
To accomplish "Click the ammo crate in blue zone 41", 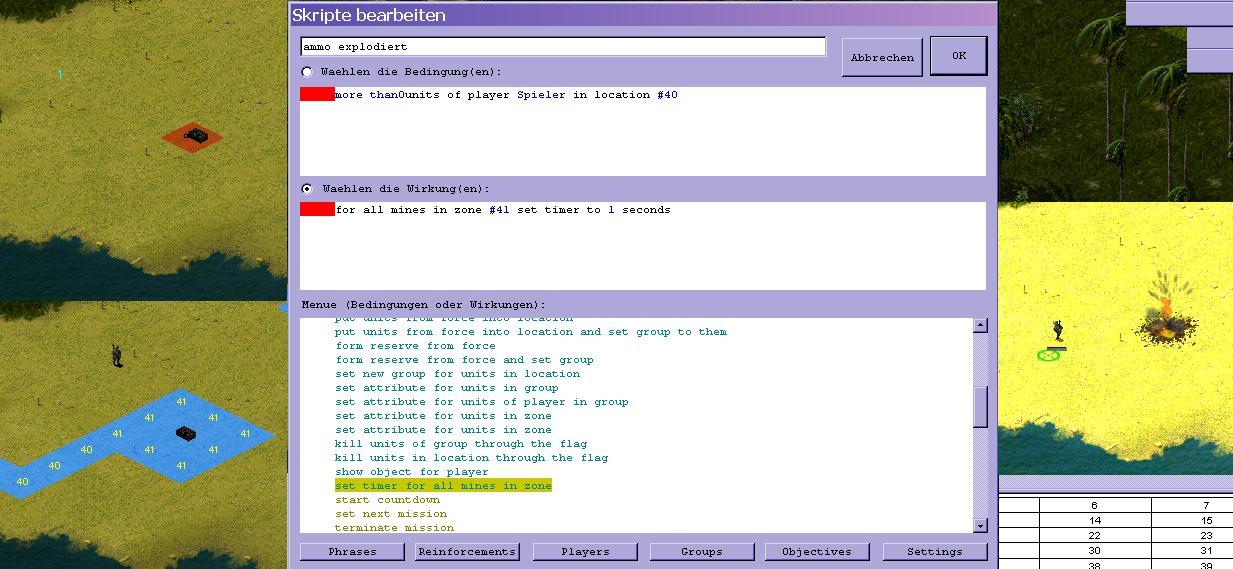I will (186, 433).
